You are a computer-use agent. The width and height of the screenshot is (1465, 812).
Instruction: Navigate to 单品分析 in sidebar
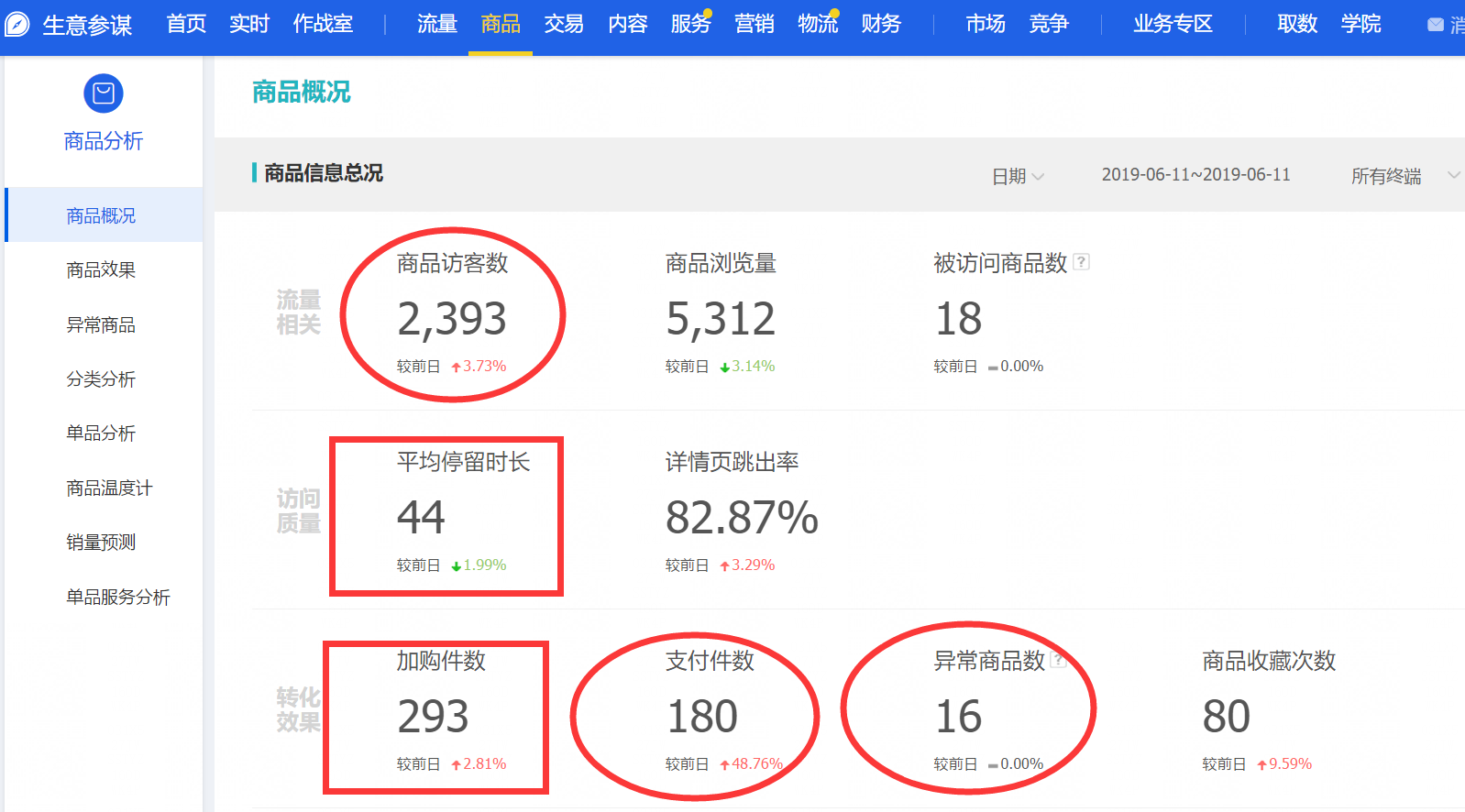pyautogui.click(x=101, y=433)
